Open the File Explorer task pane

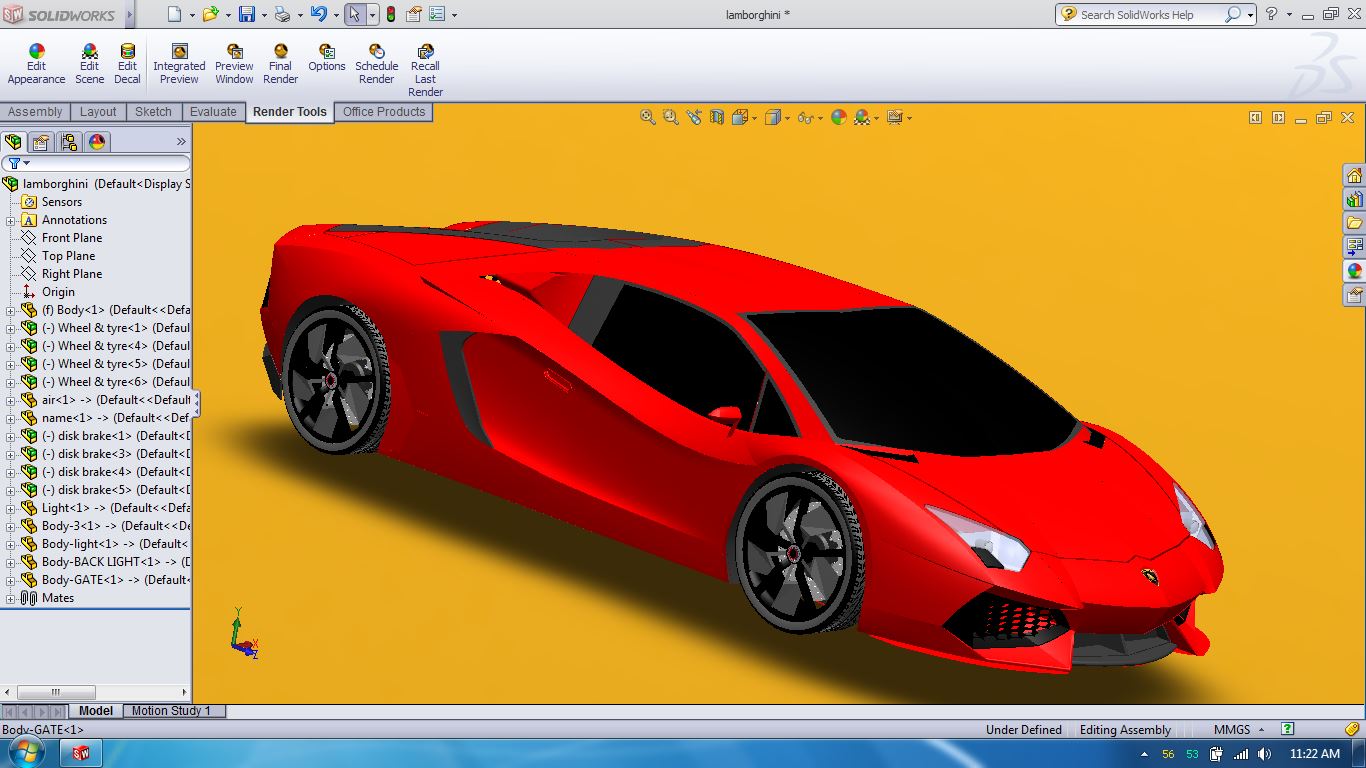coord(1354,223)
